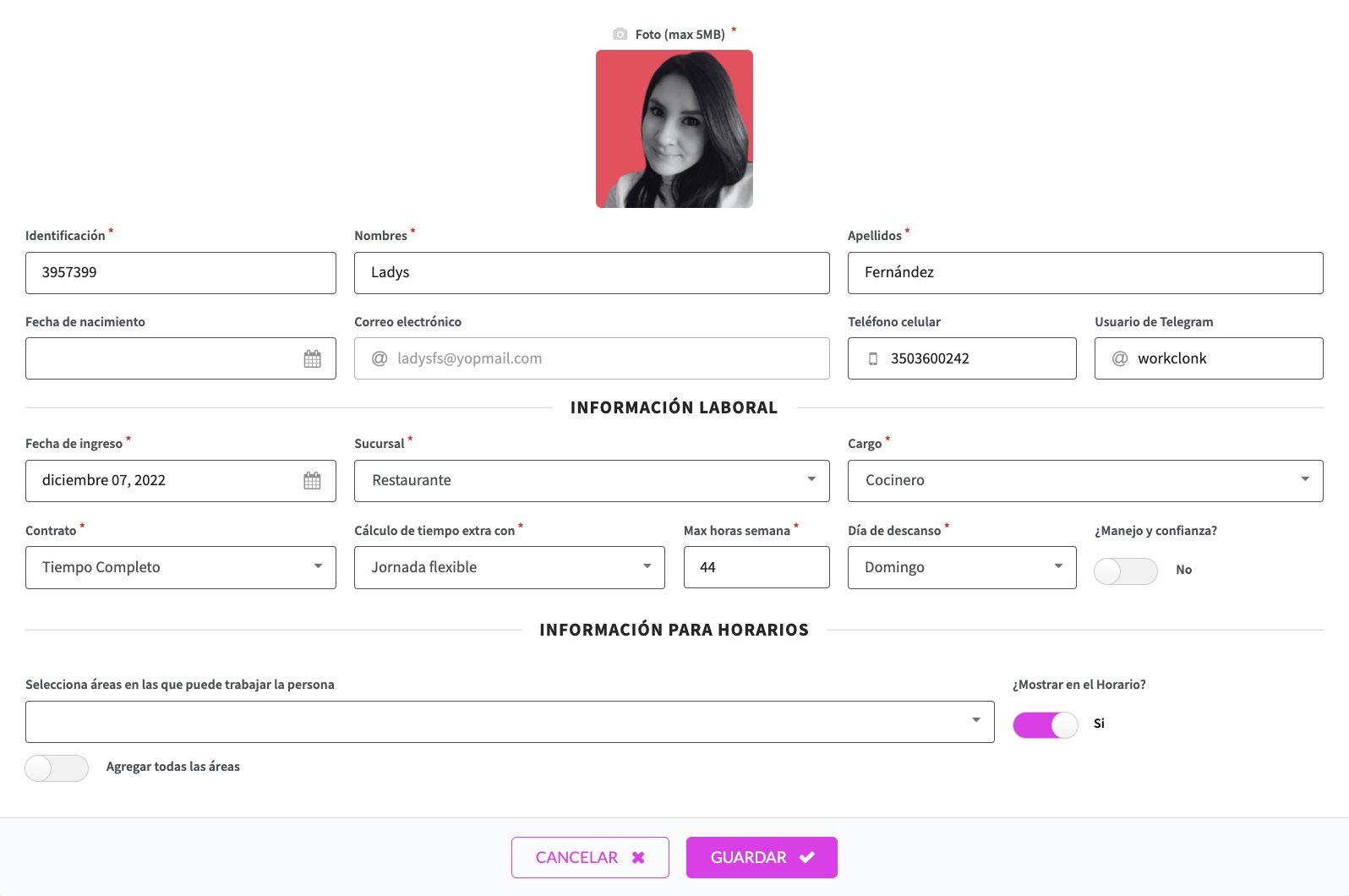Click the camera icon beside Foto label
The width and height of the screenshot is (1349, 896).
(620, 34)
